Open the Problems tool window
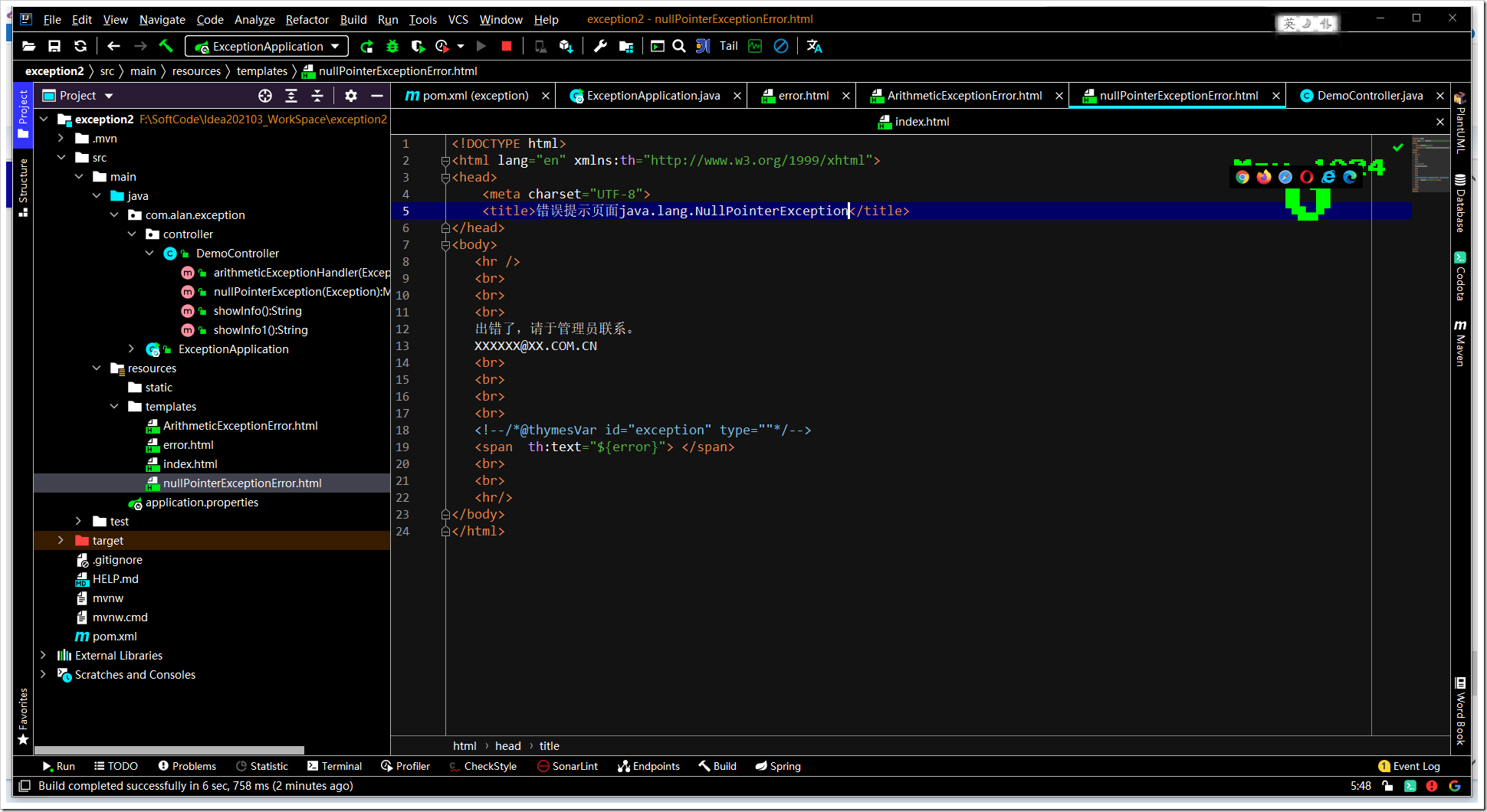 [x=187, y=766]
